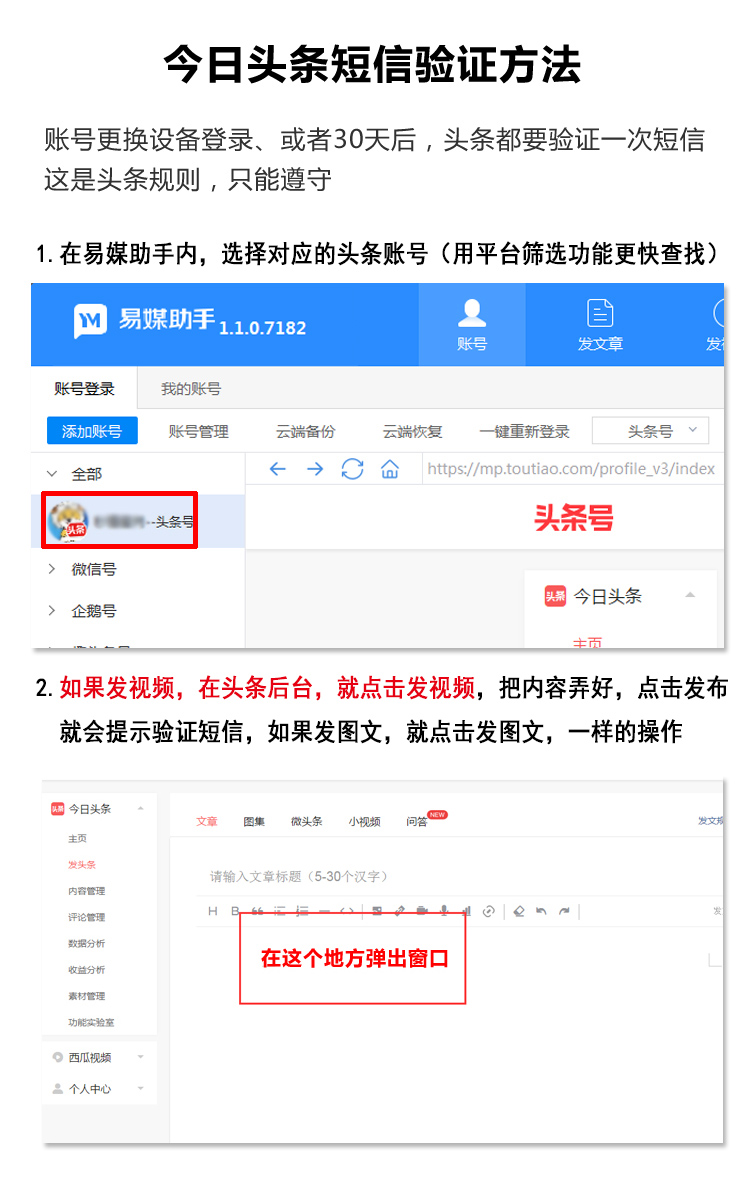
Task: Go to the browser home page icon
Action: [x=390, y=469]
